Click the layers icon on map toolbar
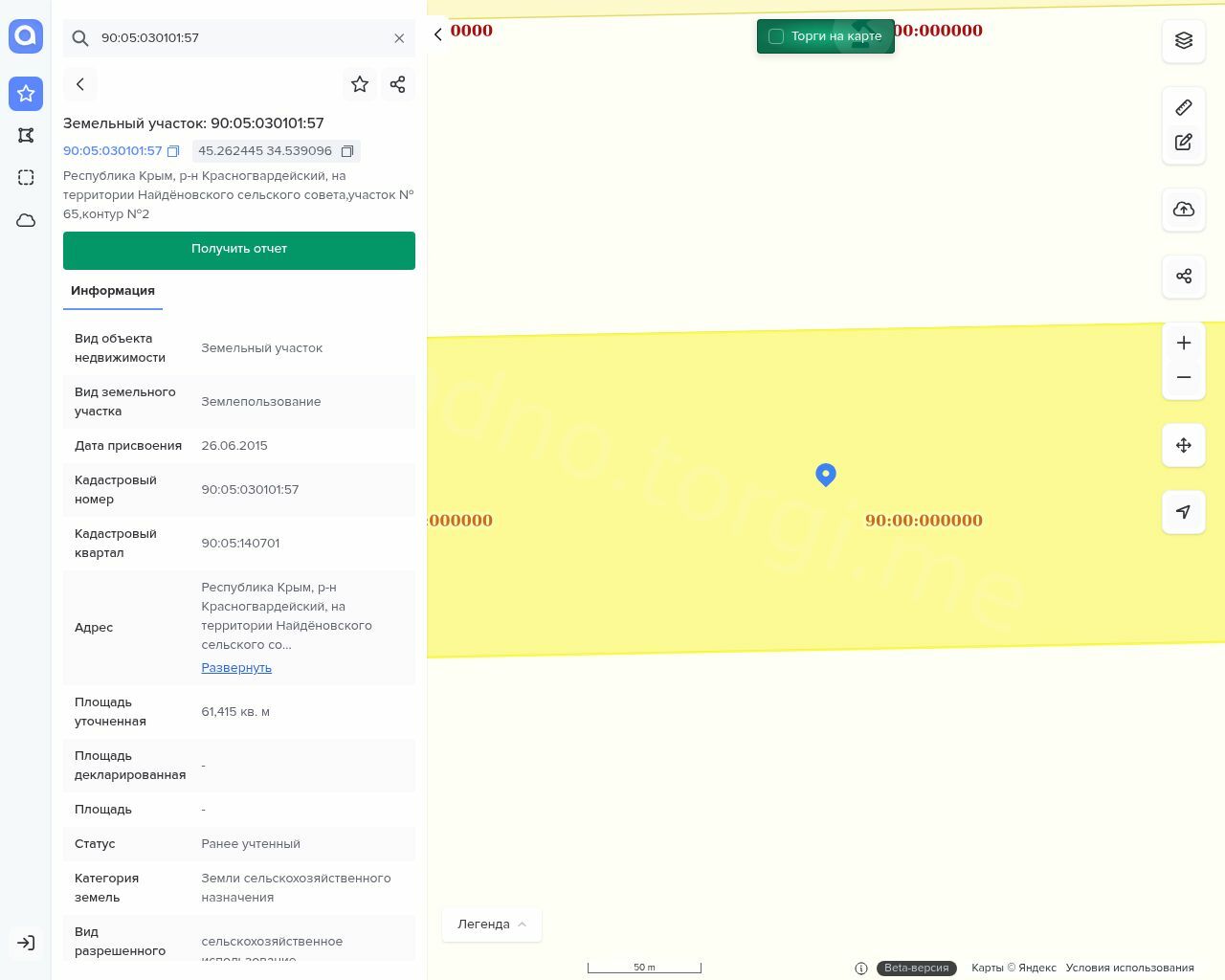 [x=1184, y=40]
